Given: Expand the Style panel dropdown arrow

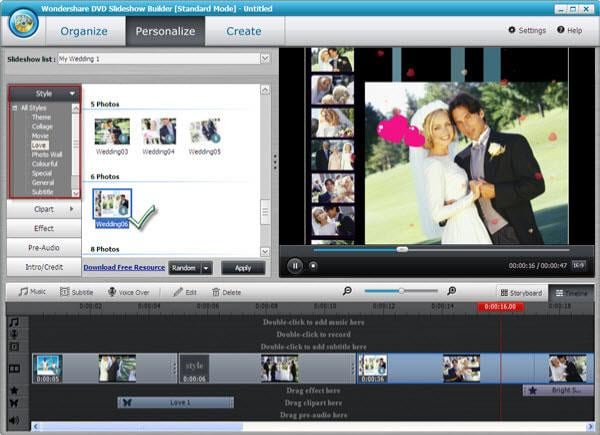Looking at the screenshot, I should click(72, 93).
